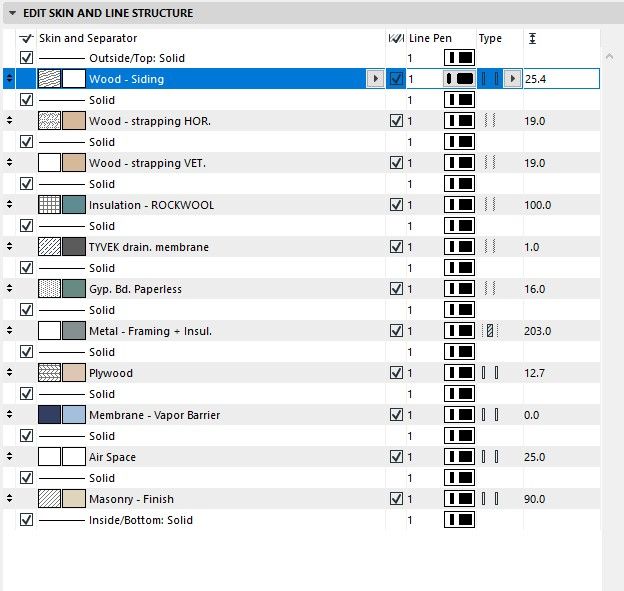Click the fill pattern icon for Masonry - Finish
Viewport: 624px width, 591px height.
[x=50, y=499]
